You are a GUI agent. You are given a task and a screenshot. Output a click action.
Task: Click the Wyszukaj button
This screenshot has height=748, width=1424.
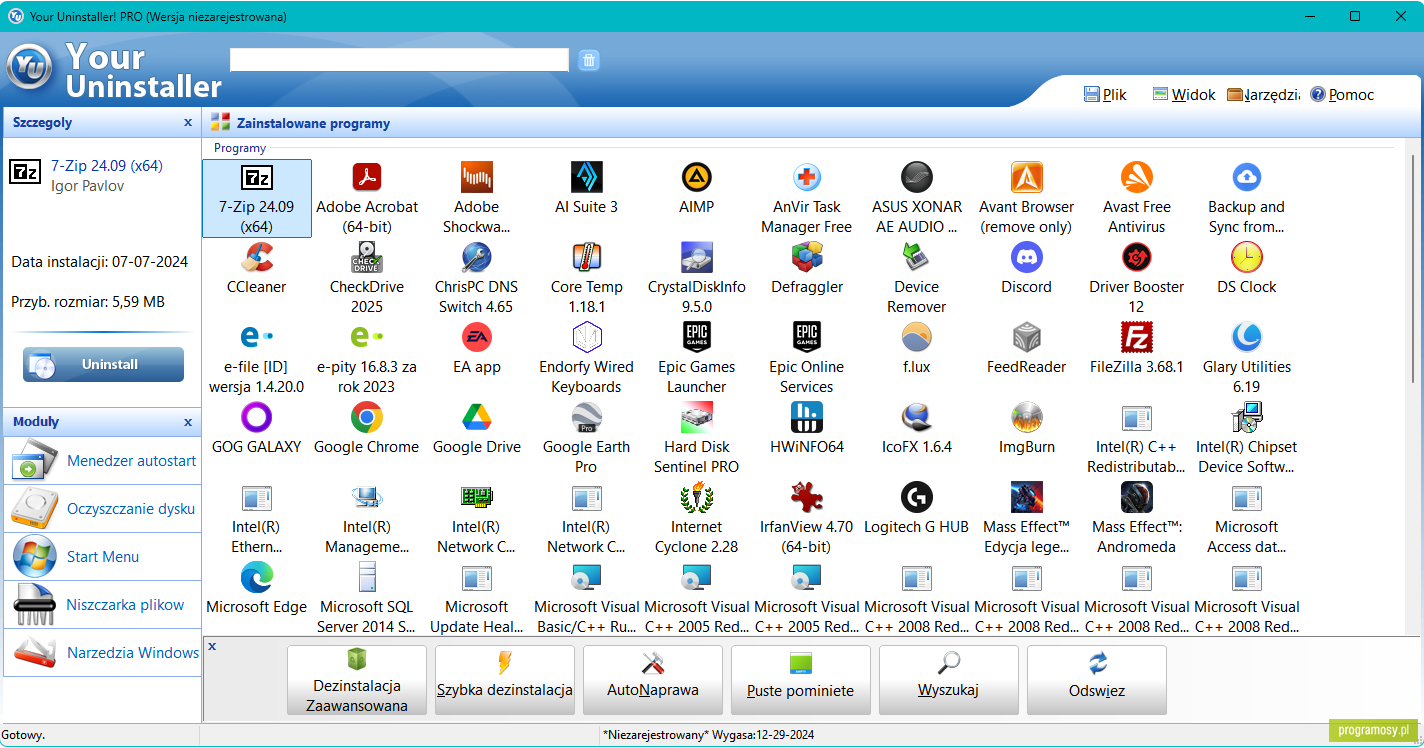(x=949, y=680)
